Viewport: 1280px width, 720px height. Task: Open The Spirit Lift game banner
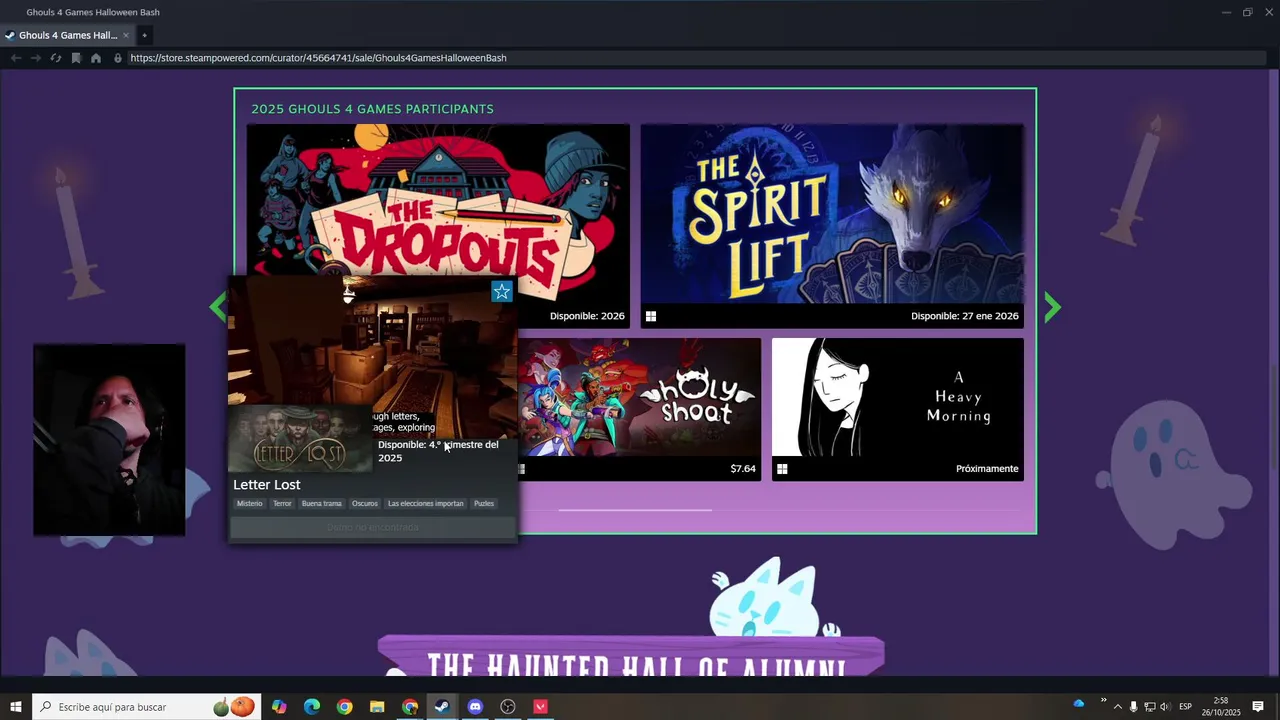pyautogui.click(x=832, y=226)
